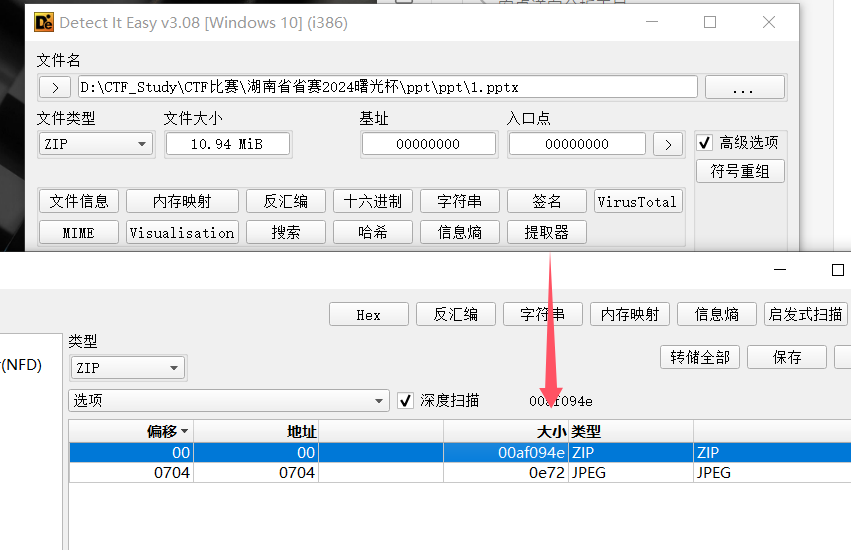
Task: Maximize the lower extractor window
Action: coord(837,270)
